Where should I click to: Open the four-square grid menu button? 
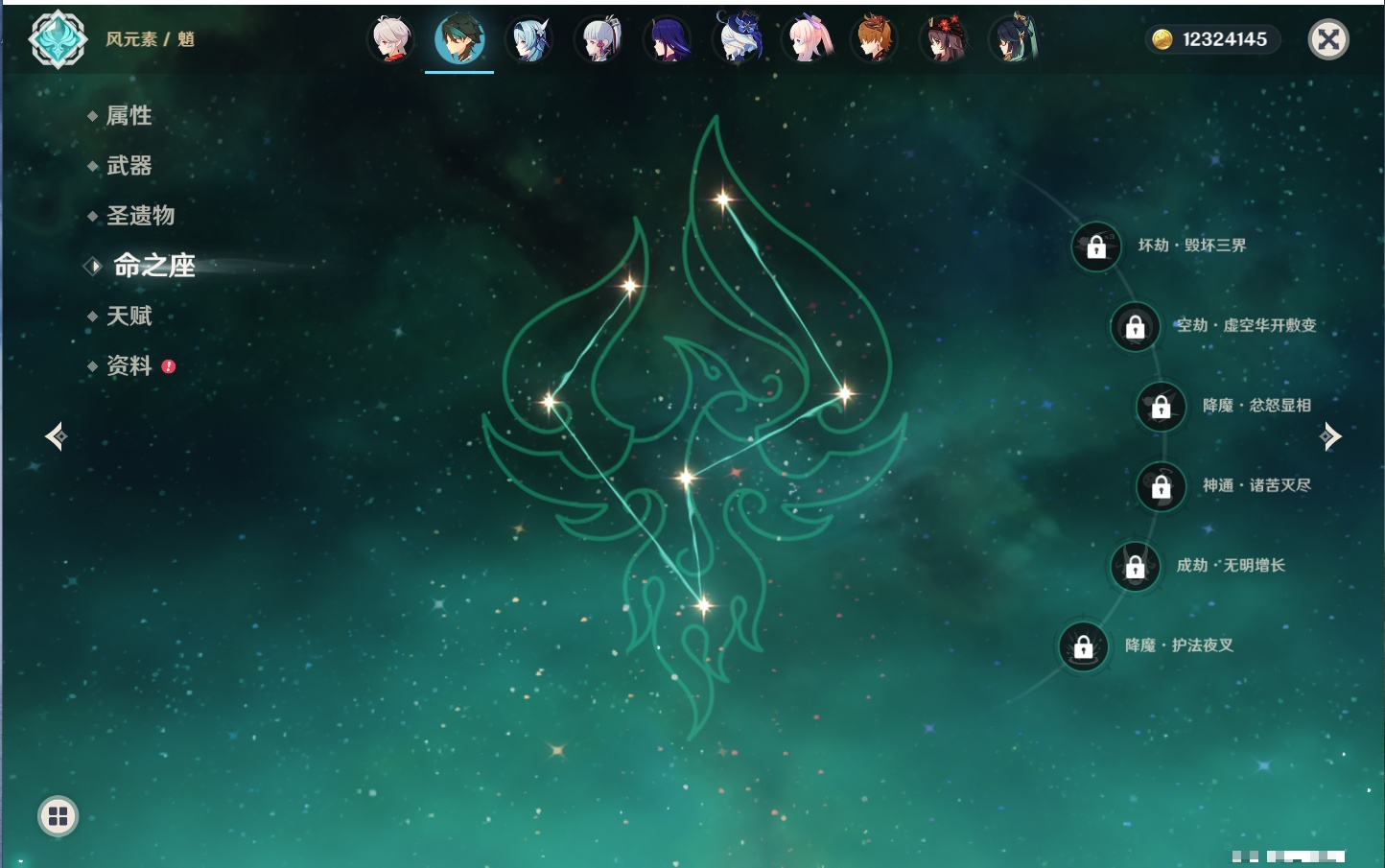click(x=58, y=816)
